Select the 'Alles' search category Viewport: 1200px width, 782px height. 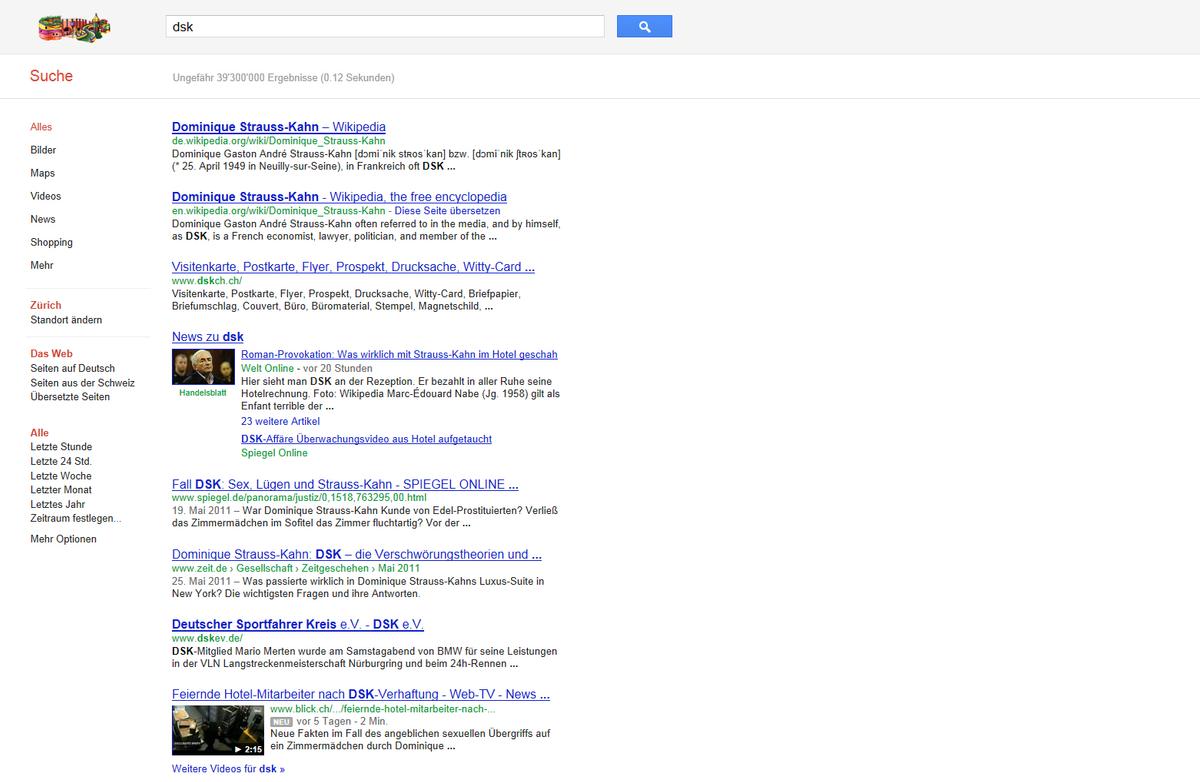pyautogui.click(x=41, y=127)
